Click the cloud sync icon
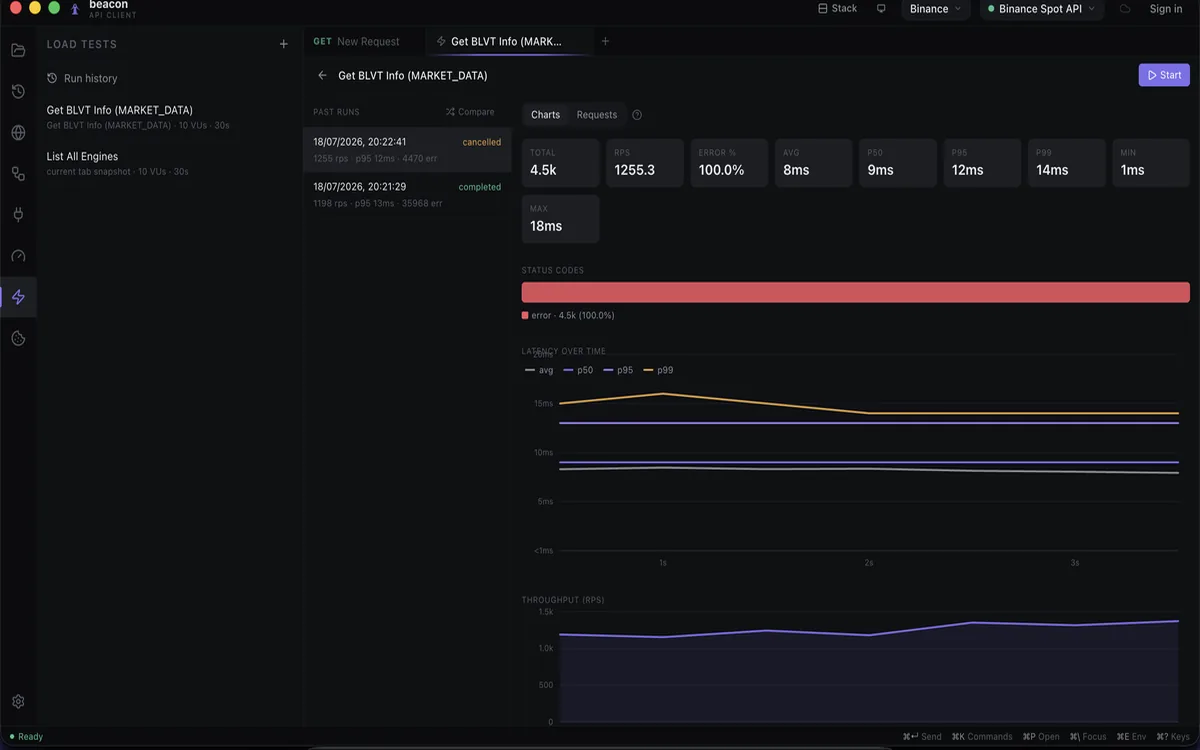Image resolution: width=1200 pixels, height=750 pixels. (x=1125, y=9)
